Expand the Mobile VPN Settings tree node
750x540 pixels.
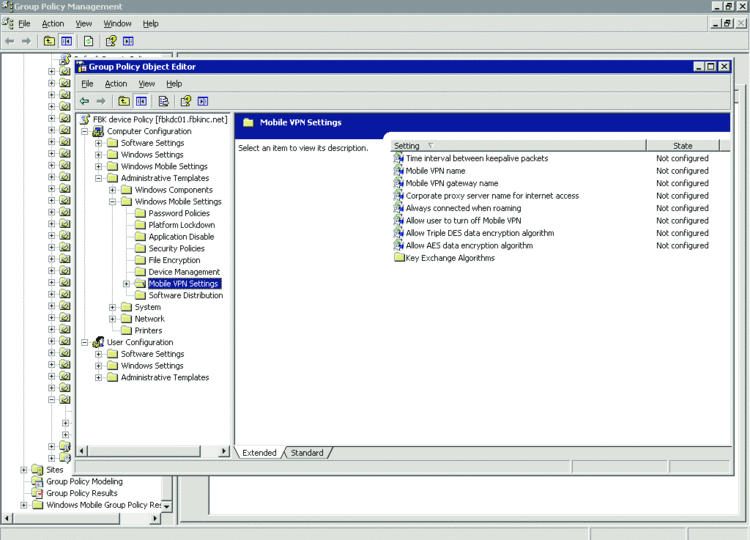127,284
